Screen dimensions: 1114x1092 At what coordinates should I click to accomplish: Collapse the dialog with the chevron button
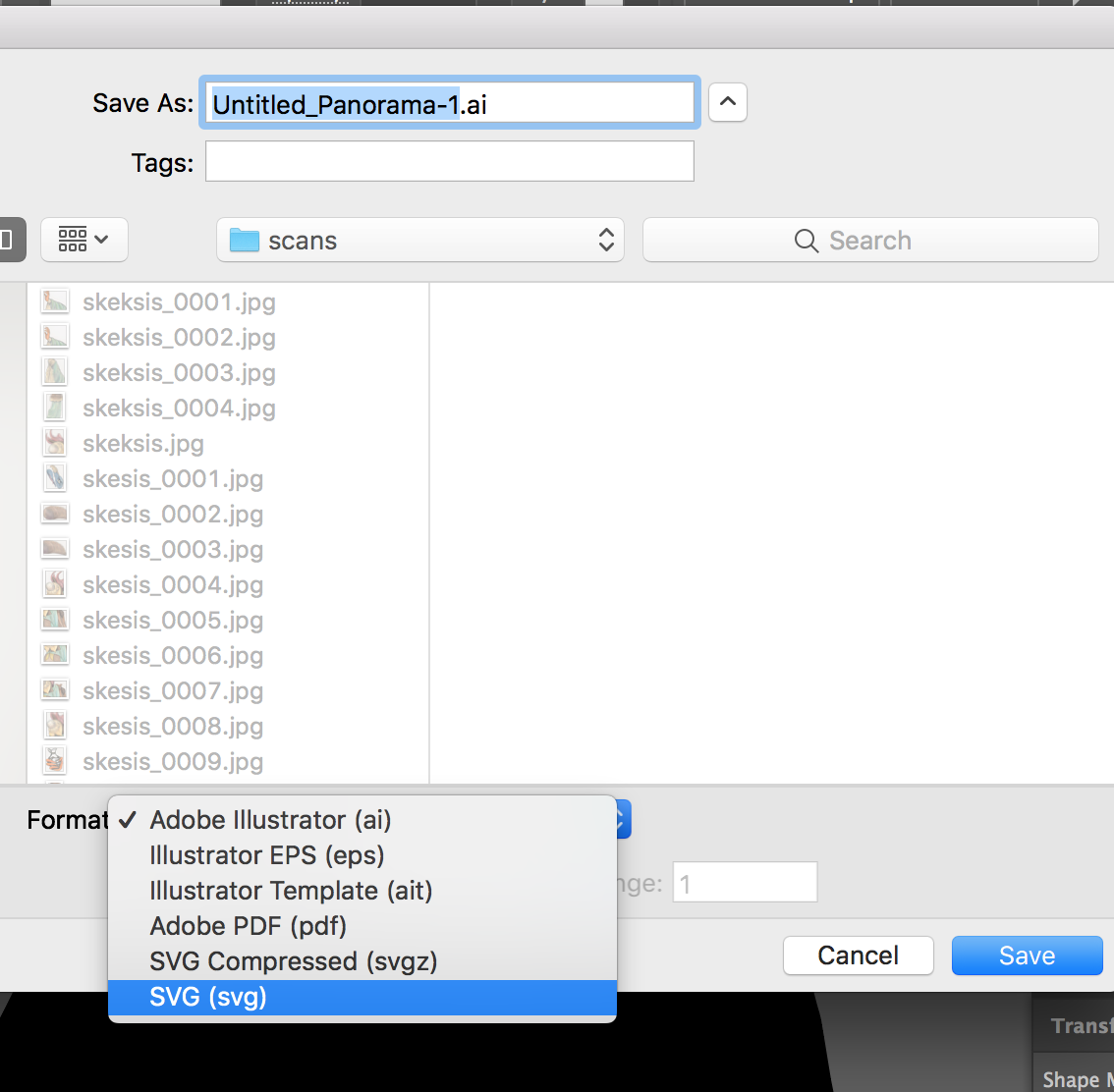tap(728, 102)
